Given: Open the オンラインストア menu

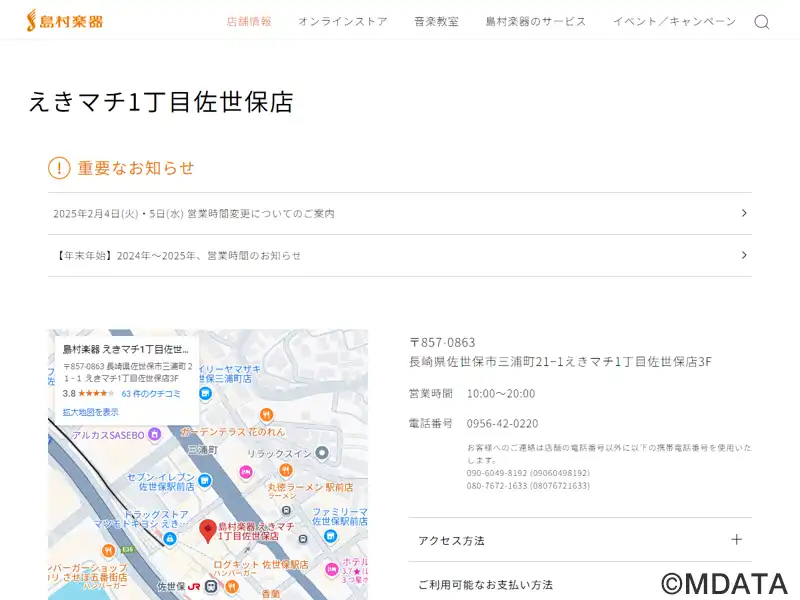Looking at the screenshot, I should [343, 21].
